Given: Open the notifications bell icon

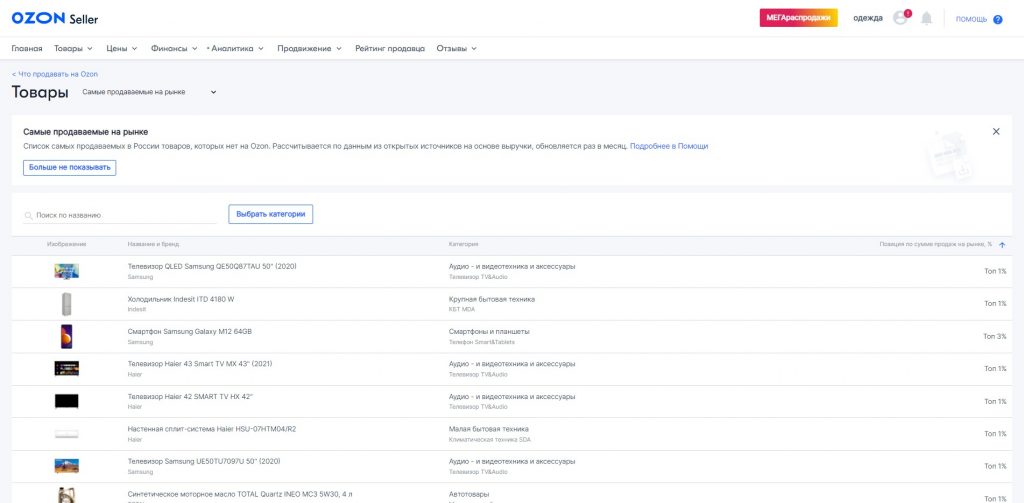Looking at the screenshot, I should click(x=926, y=18).
